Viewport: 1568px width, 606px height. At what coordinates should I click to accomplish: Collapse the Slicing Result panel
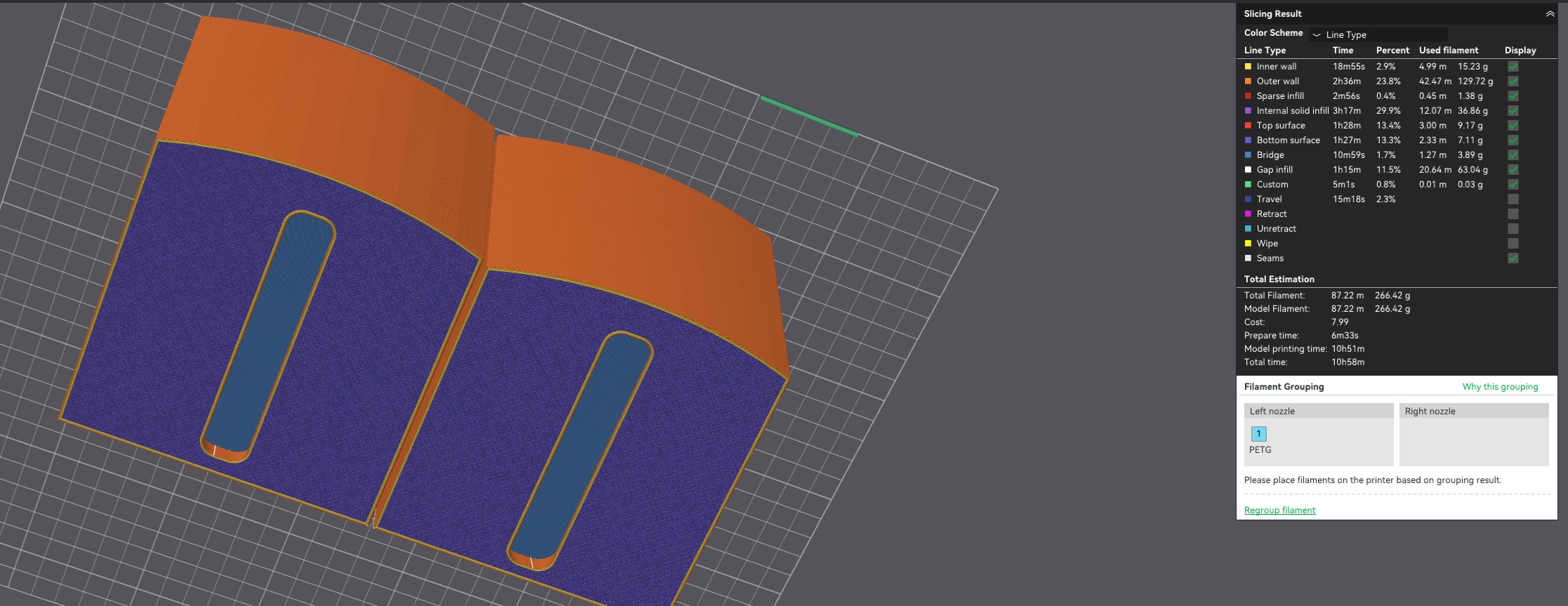(1550, 14)
